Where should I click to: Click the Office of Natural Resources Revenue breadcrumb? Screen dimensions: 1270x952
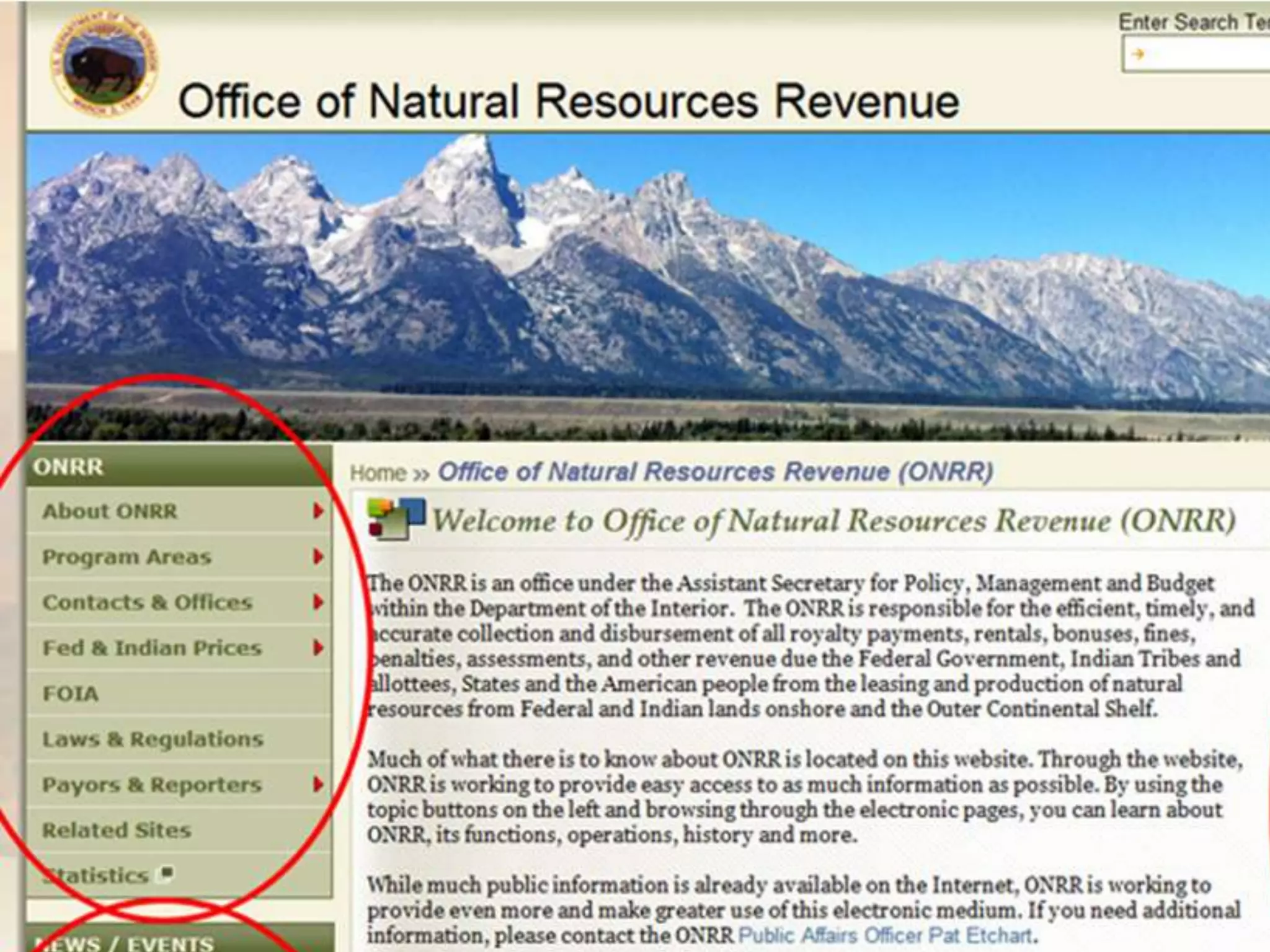(x=715, y=472)
